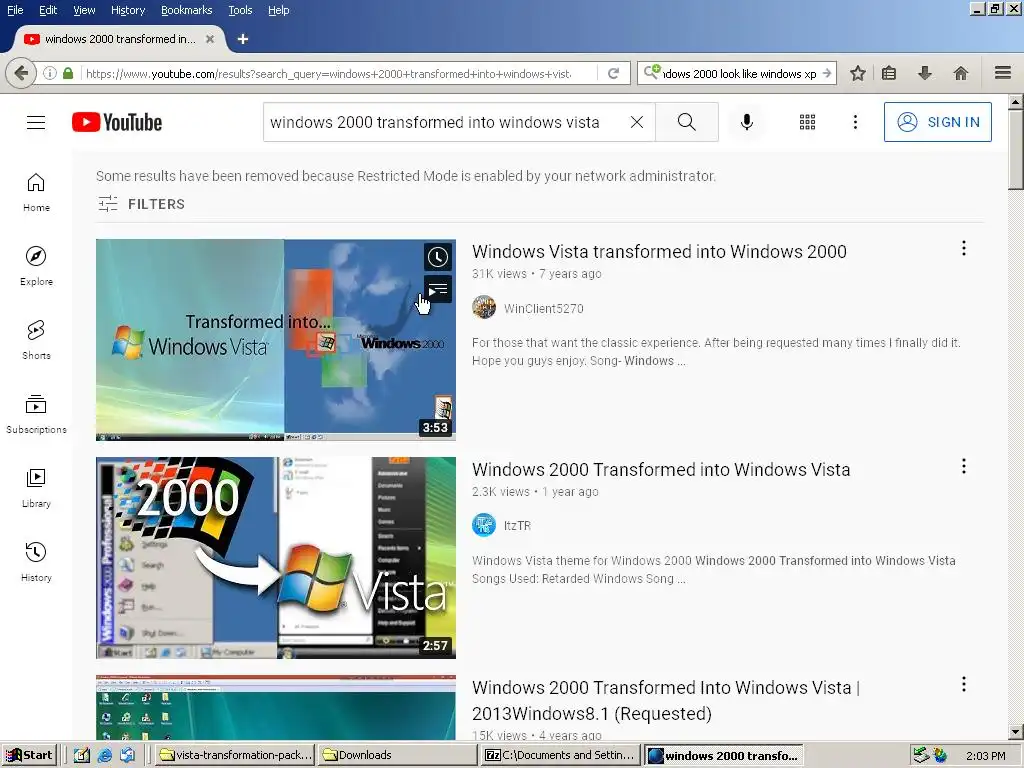The width and height of the screenshot is (1024, 768).
Task: Open the 2013Windows8.1 (Requested) video title
Action: click(x=666, y=700)
